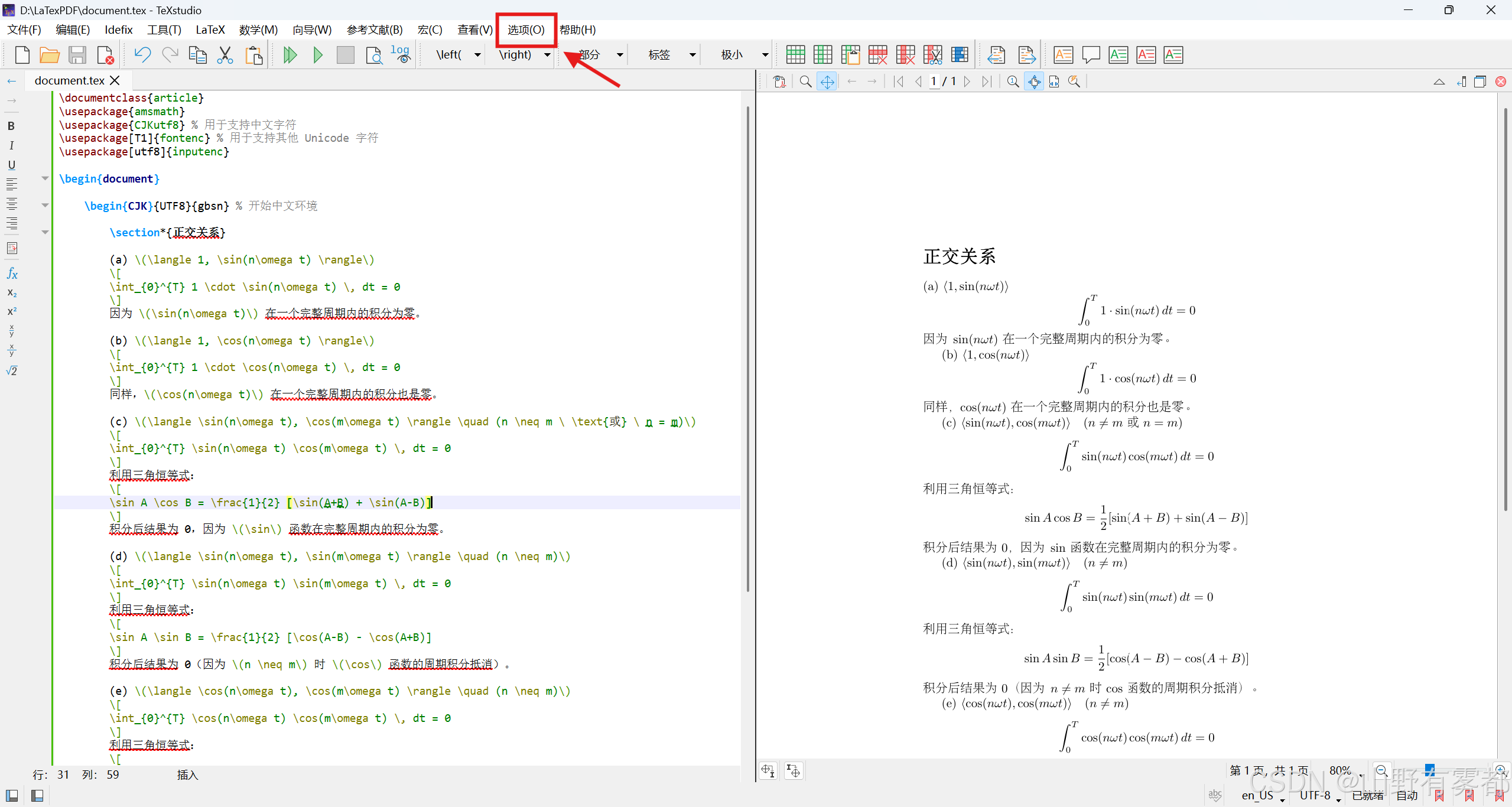Click the Undo arrow icon
This screenshot has width=1512, height=807.
click(x=142, y=55)
